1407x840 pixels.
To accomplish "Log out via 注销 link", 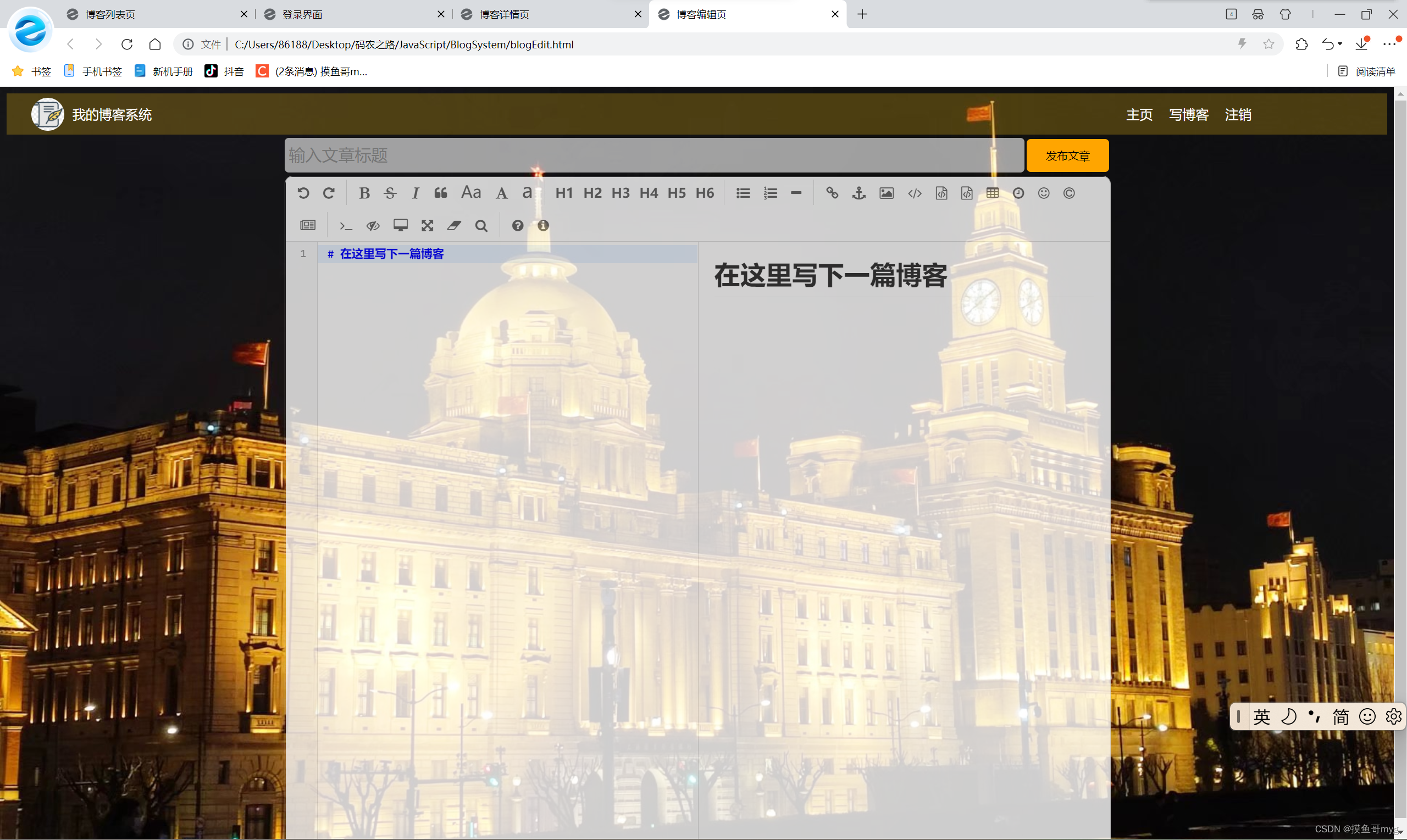I will [1238, 115].
